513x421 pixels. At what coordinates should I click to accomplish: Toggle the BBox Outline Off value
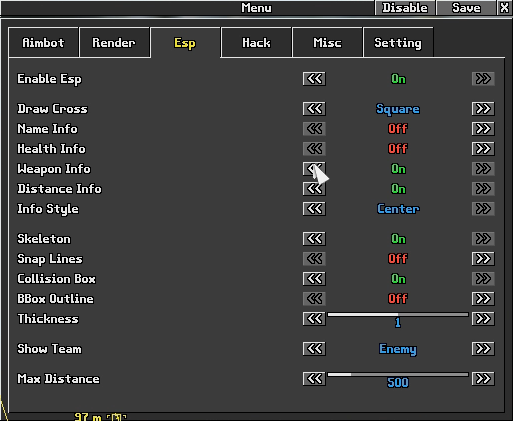coord(398,299)
